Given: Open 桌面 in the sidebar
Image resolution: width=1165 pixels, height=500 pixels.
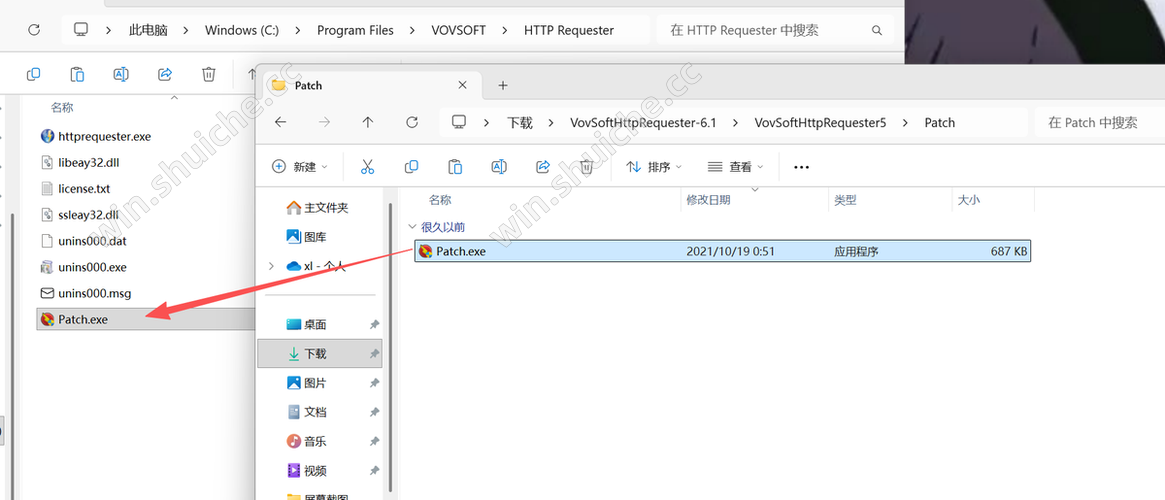Looking at the screenshot, I should tap(308, 325).
